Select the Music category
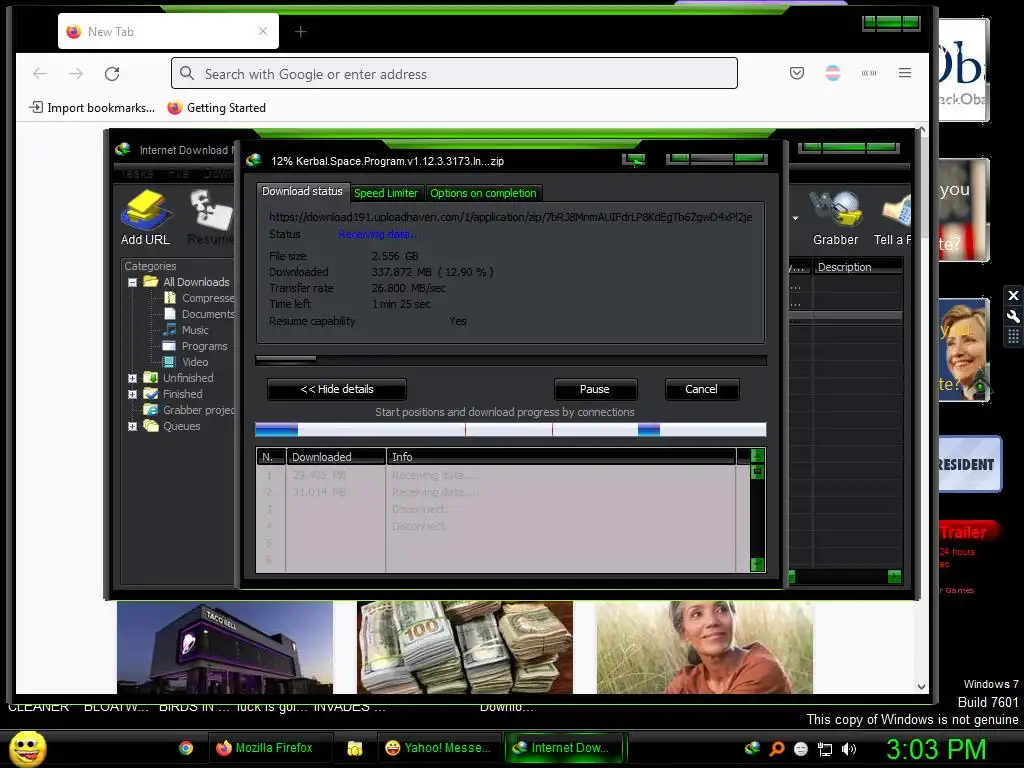This screenshot has height=768, width=1024. coord(186,330)
